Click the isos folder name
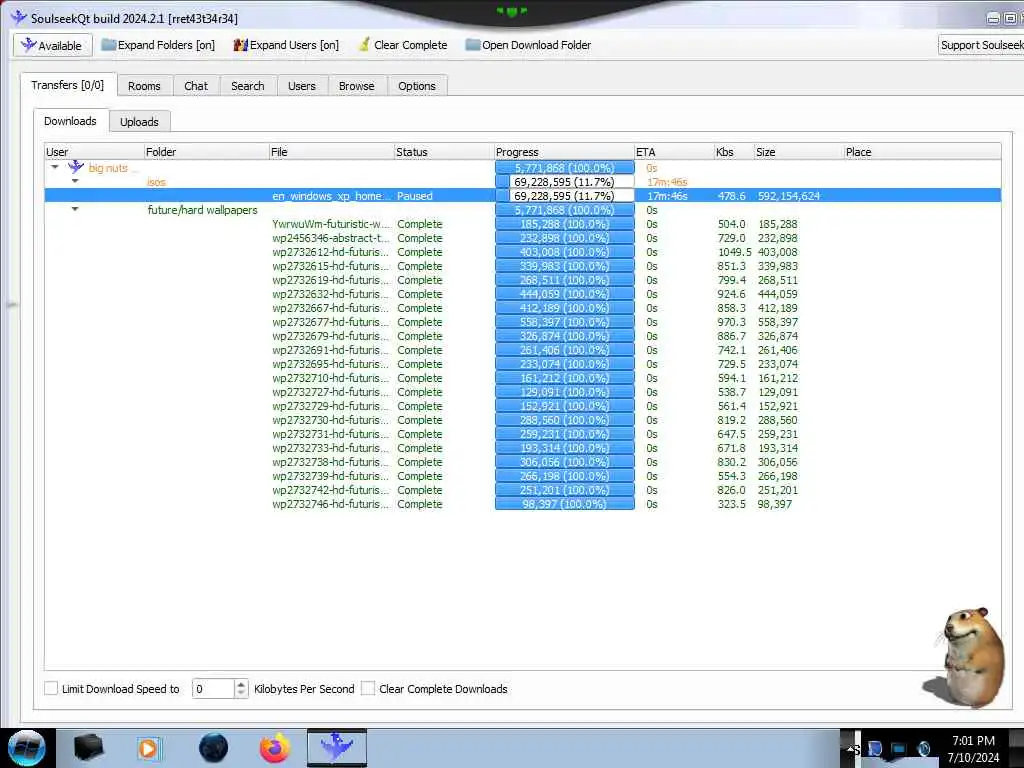 (156, 182)
